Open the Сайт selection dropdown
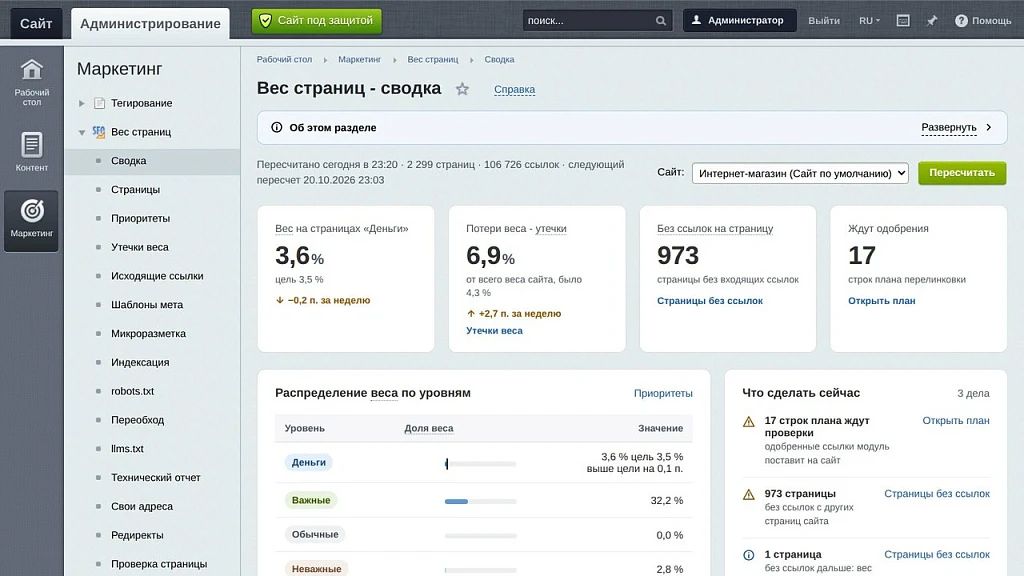The image size is (1024, 576). [x=800, y=173]
